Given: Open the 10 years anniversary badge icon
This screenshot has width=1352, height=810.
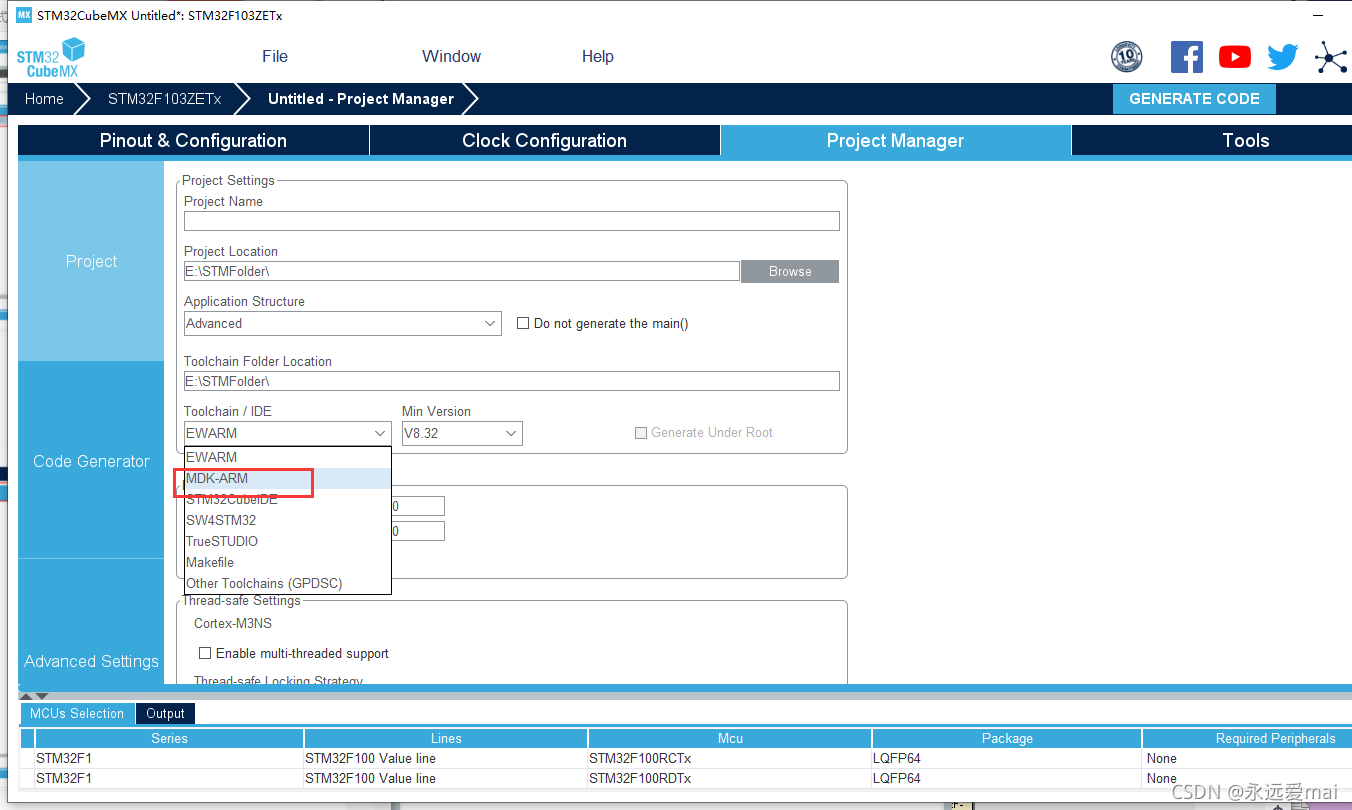Looking at the screenshot, I should 1126,57.
